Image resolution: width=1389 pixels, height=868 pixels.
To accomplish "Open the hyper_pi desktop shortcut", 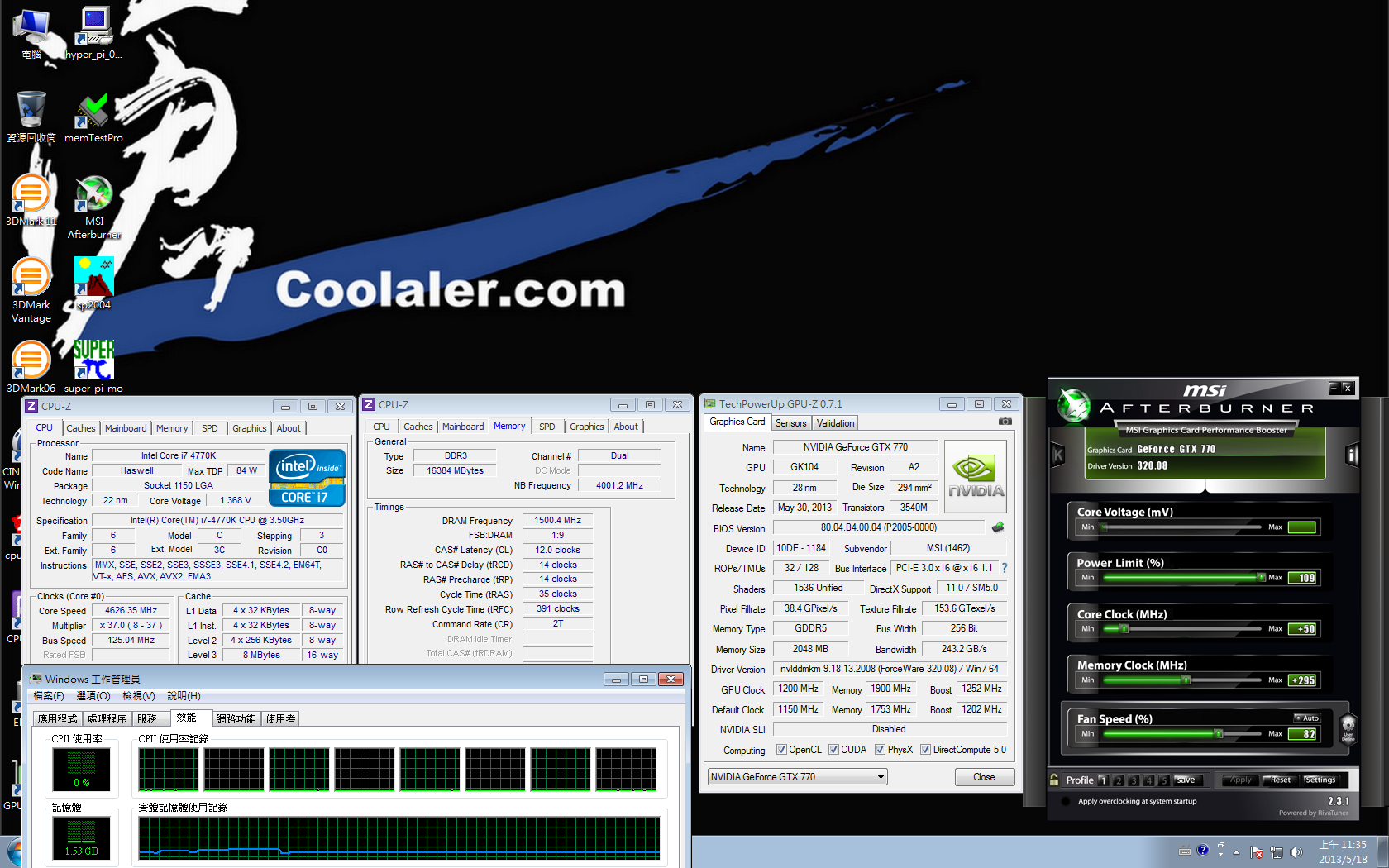I will click(x=93, y=33).
